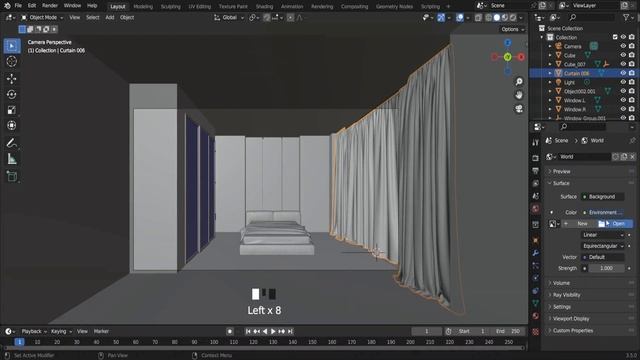Switch to the Modeling workspace tab
This screenshot has height=360, width=640.
click(x=143, y=7)
